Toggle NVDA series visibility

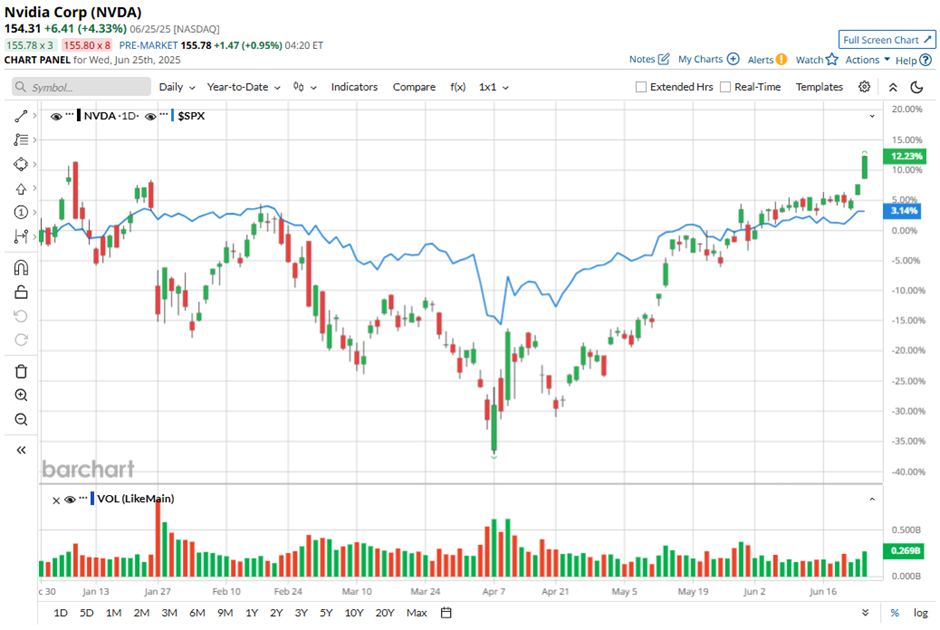[56, 116]
